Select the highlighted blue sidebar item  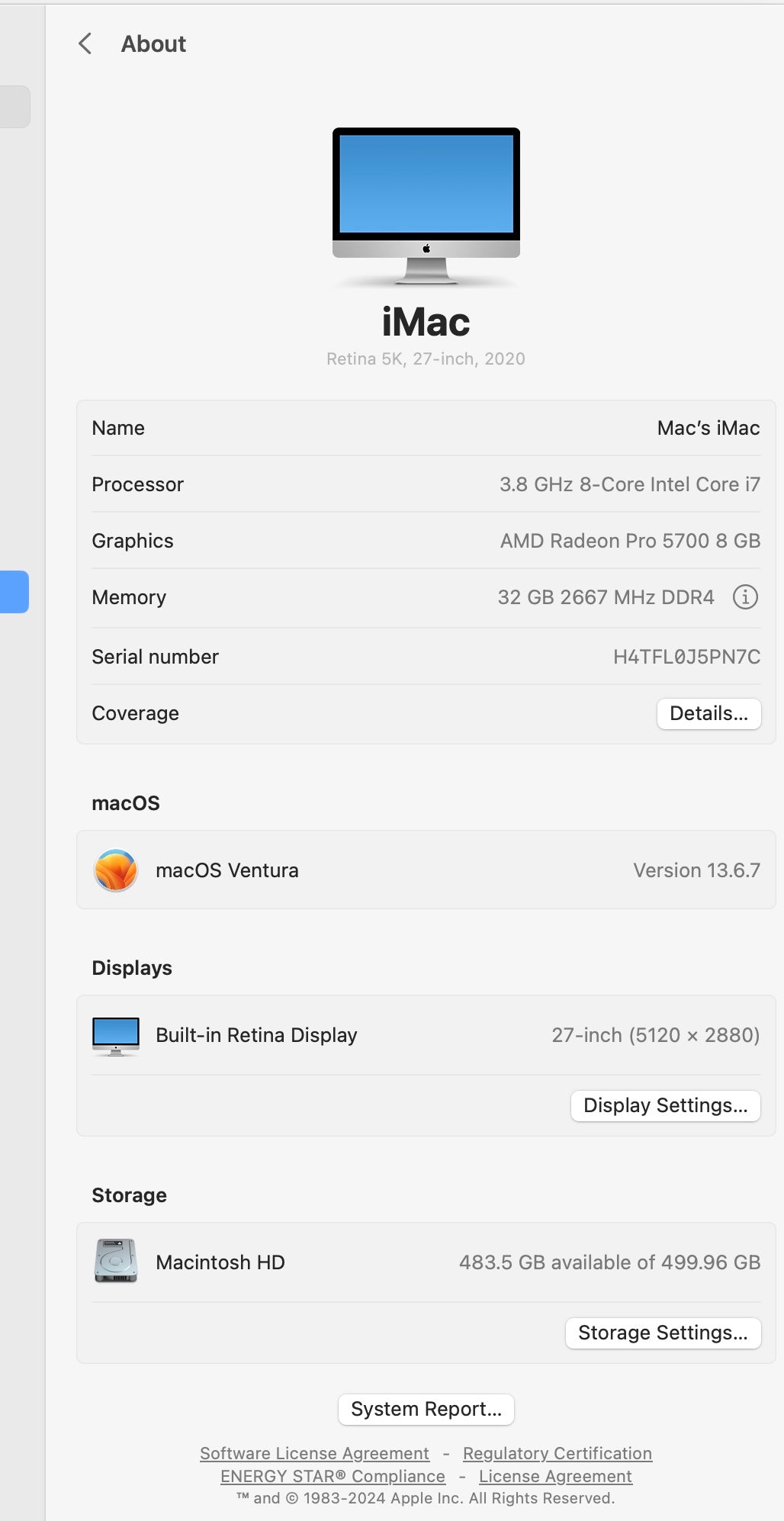14,592
